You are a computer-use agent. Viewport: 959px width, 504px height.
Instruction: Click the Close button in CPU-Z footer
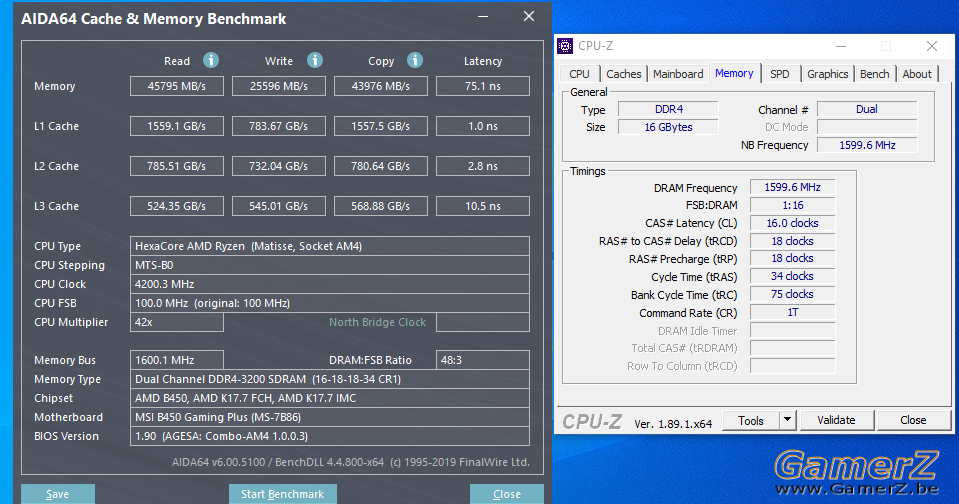913,420
